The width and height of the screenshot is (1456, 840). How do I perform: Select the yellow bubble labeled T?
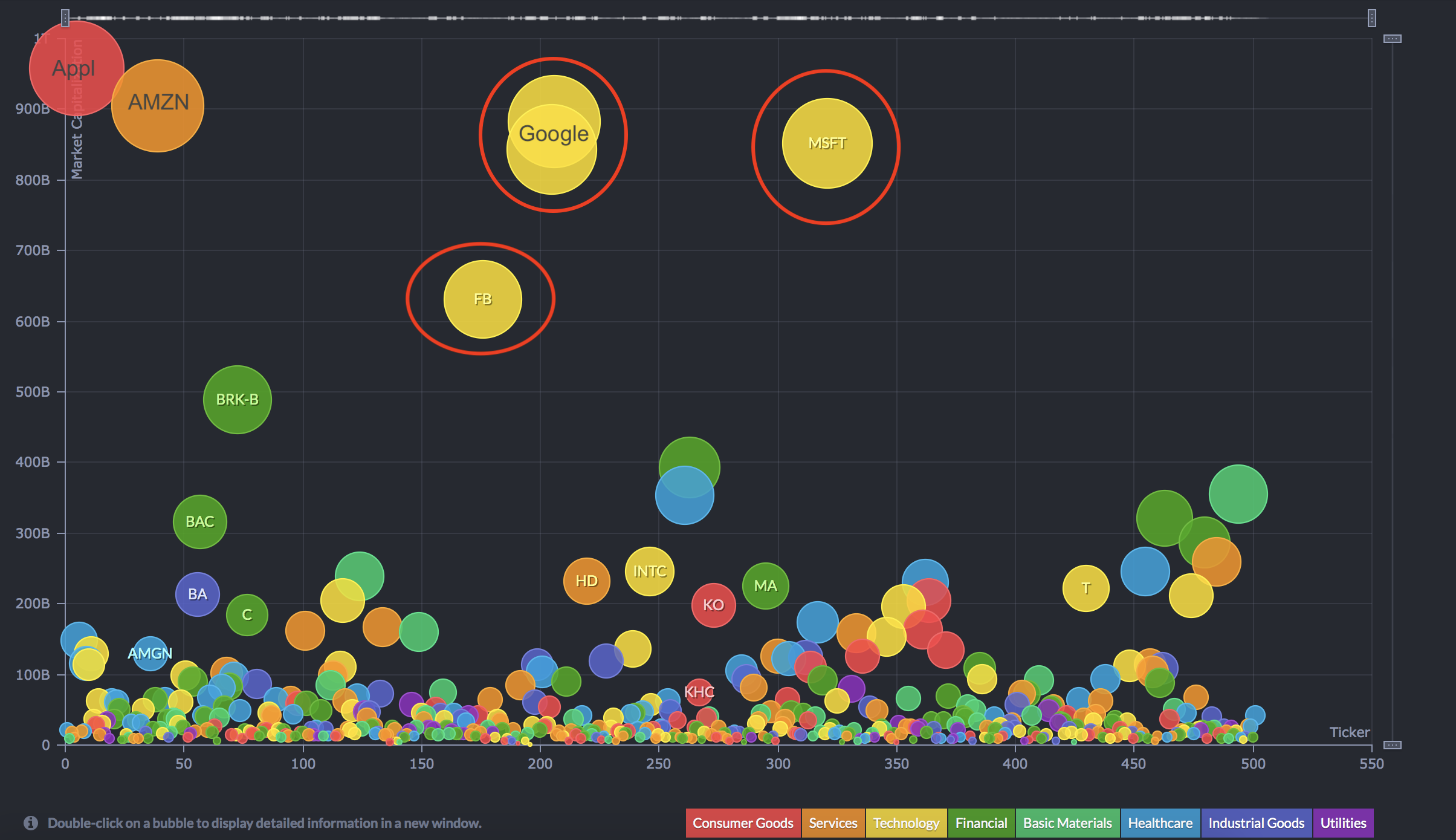pyautogui.click(x=1086, y=588)
